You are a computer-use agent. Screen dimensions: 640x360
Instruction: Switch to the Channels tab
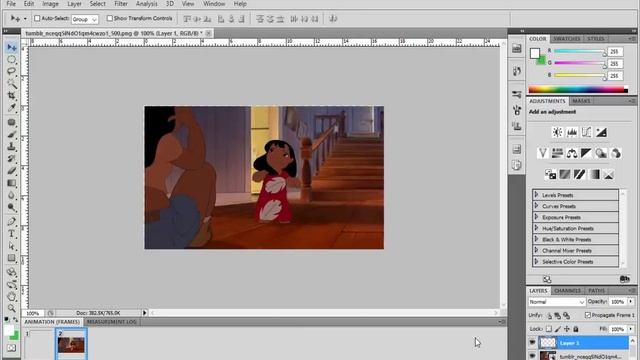567,291
